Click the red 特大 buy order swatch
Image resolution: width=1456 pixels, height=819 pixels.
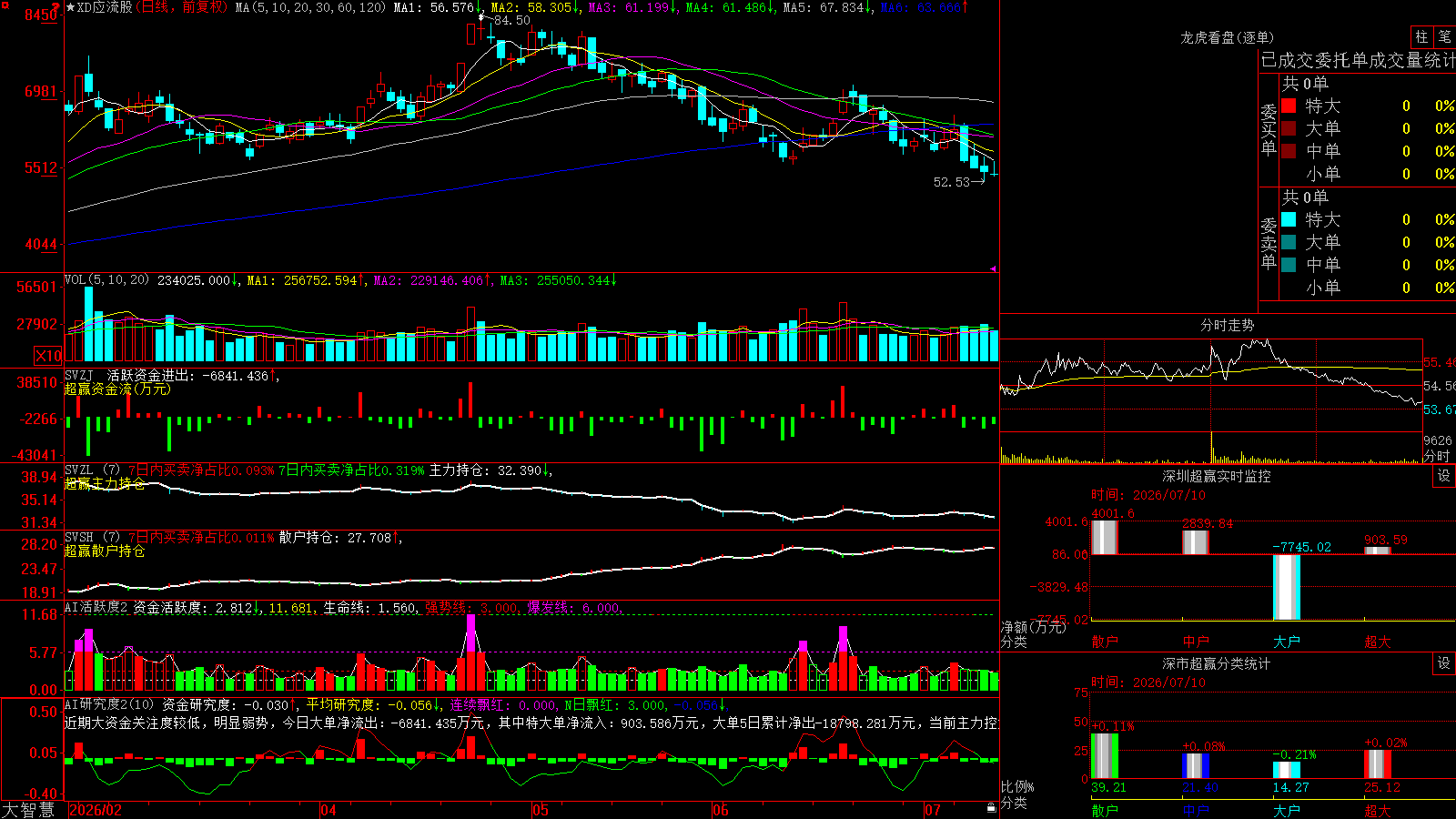[x=1289, y=106]
